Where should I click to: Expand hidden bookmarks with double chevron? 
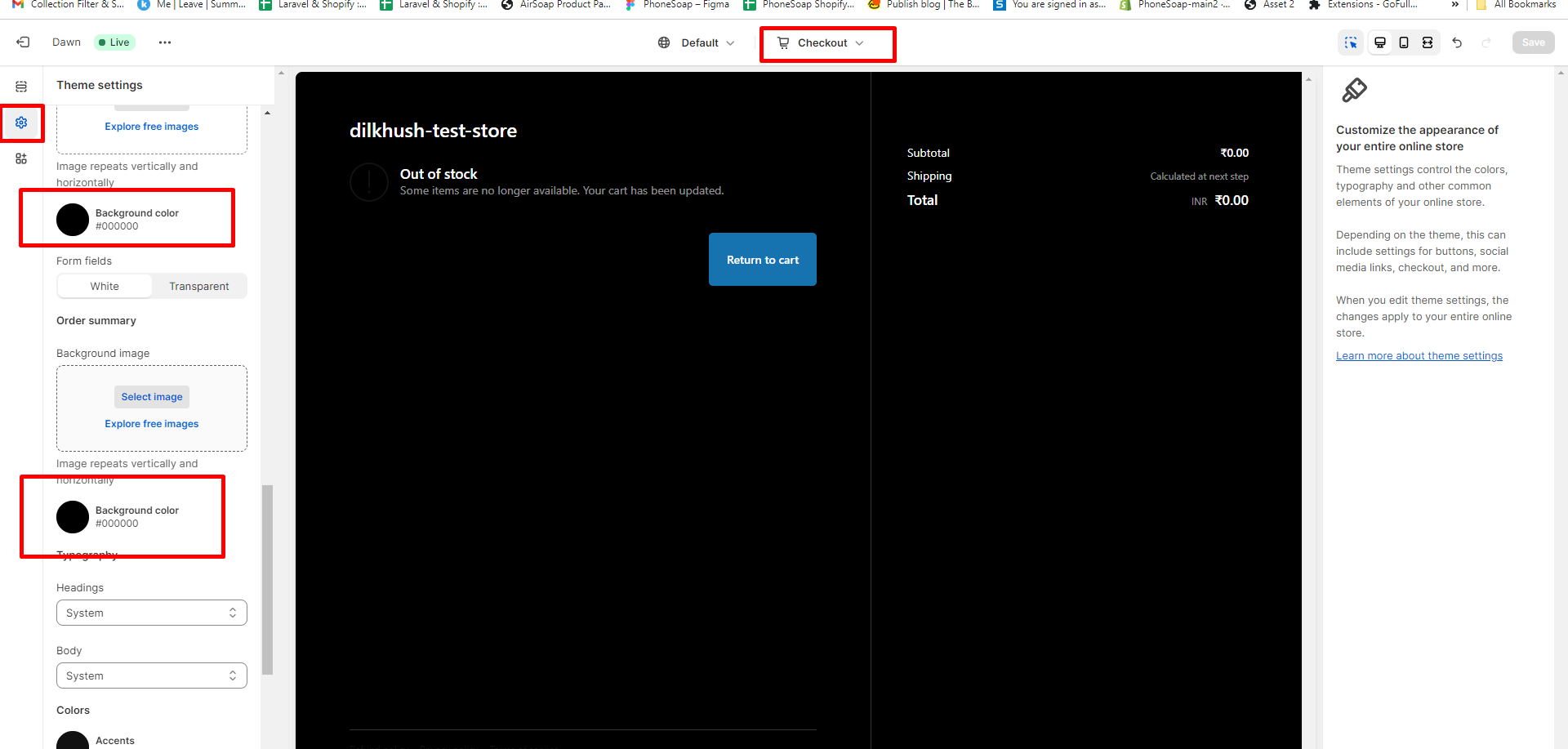pyautogui.click(x=1454, y=5)
